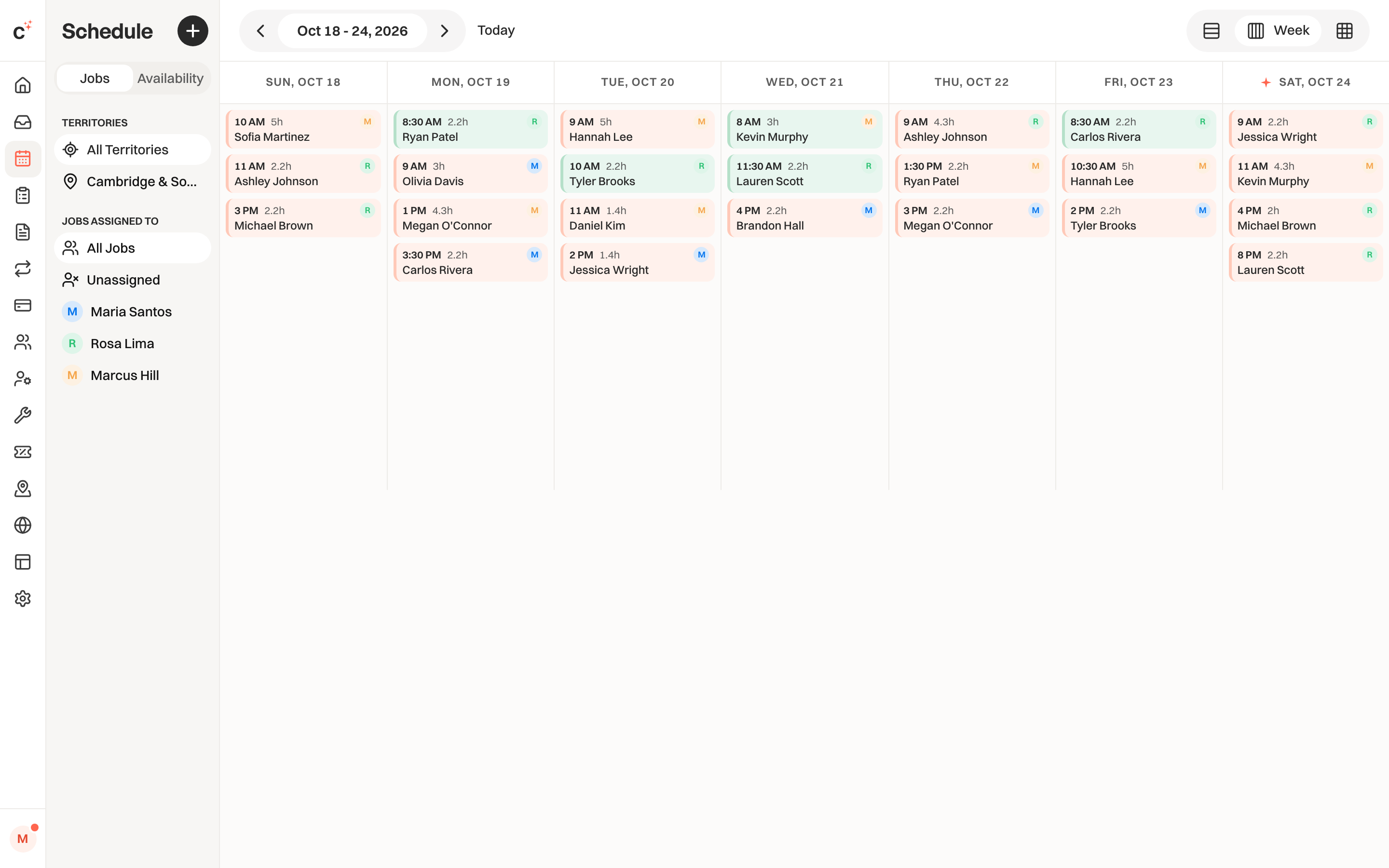This screenshot has height=868, width=1389.
Task: Click the plus button to add a job
Action: point(193,31)
